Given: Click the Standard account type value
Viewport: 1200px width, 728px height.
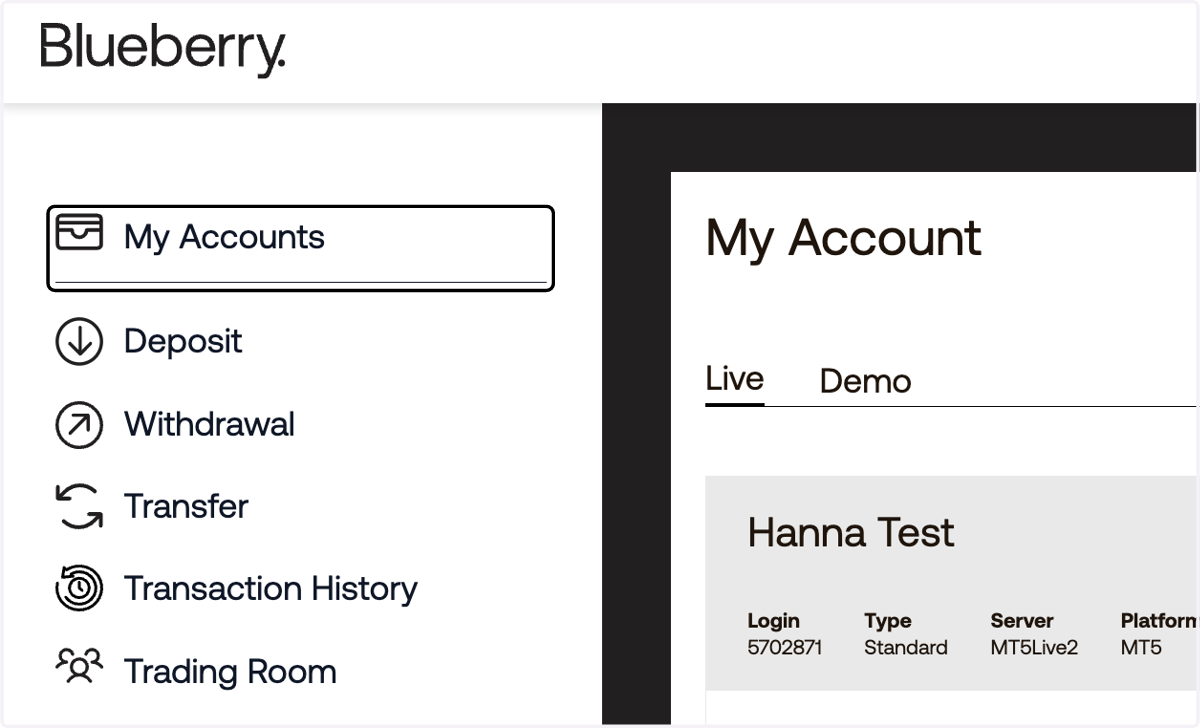Looking at the screenshot, I should pyautogui.click(x=906, y=647).
